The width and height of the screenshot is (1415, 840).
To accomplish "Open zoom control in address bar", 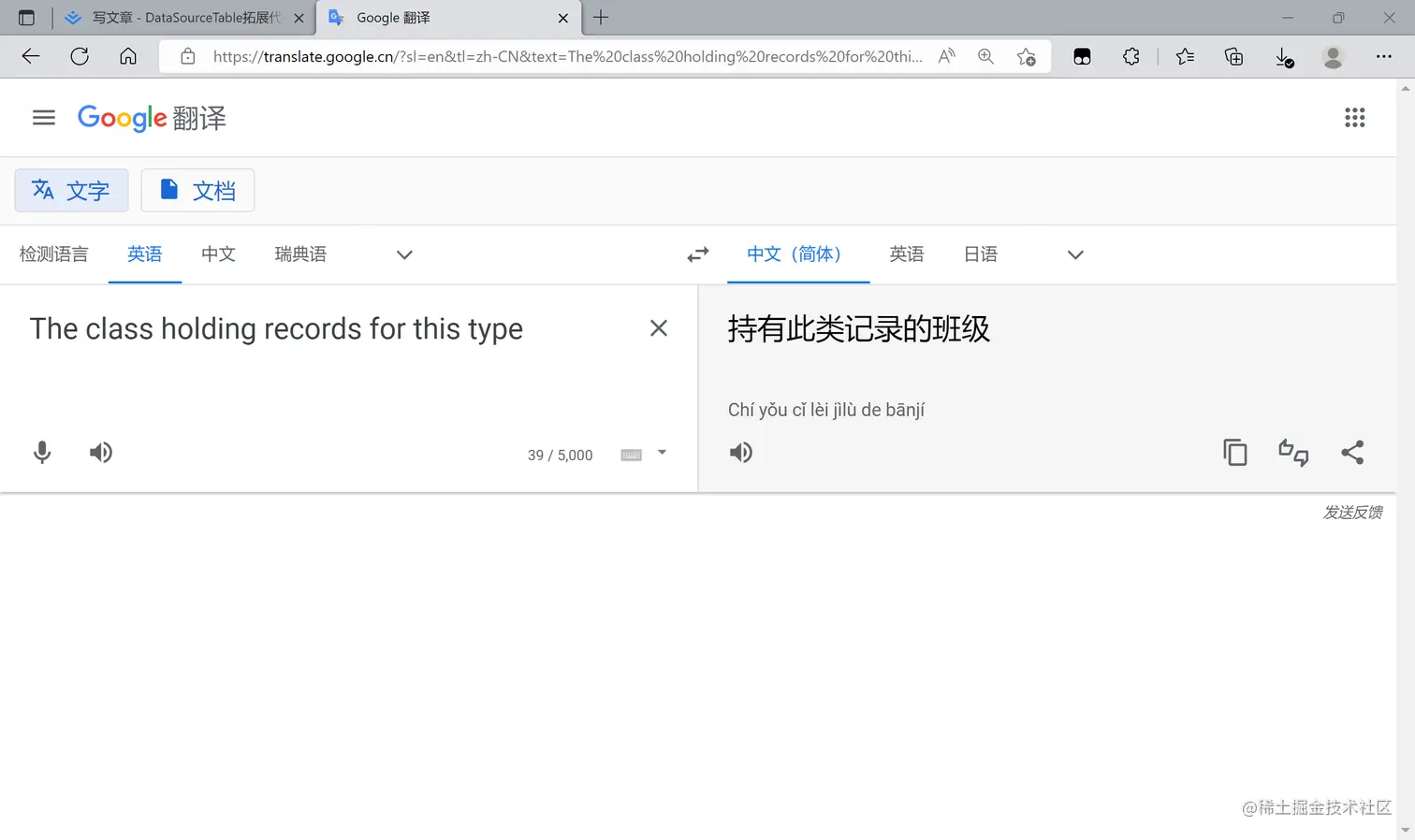I will [985, 56].
